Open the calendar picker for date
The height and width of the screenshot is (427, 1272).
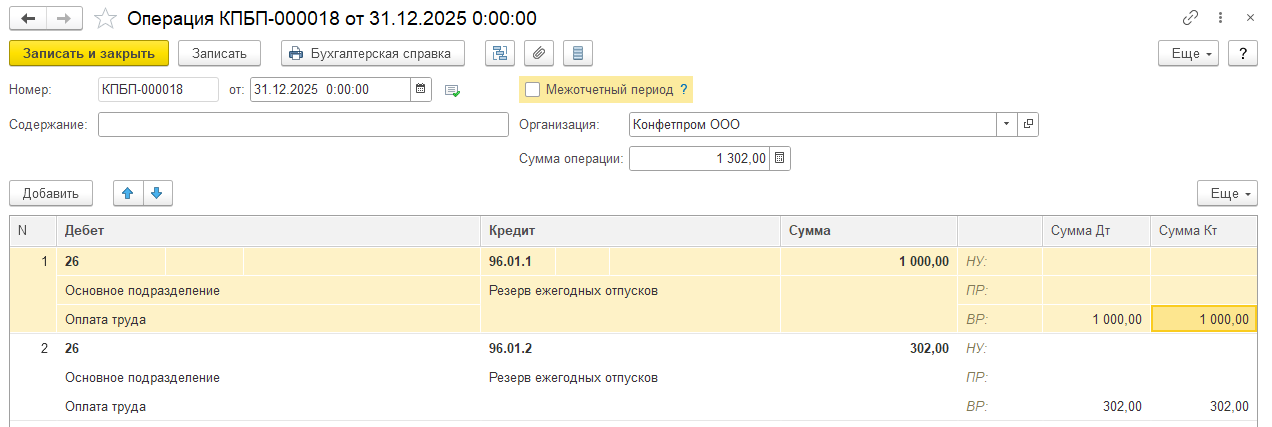pyautogui.click(x=421, y=89)
